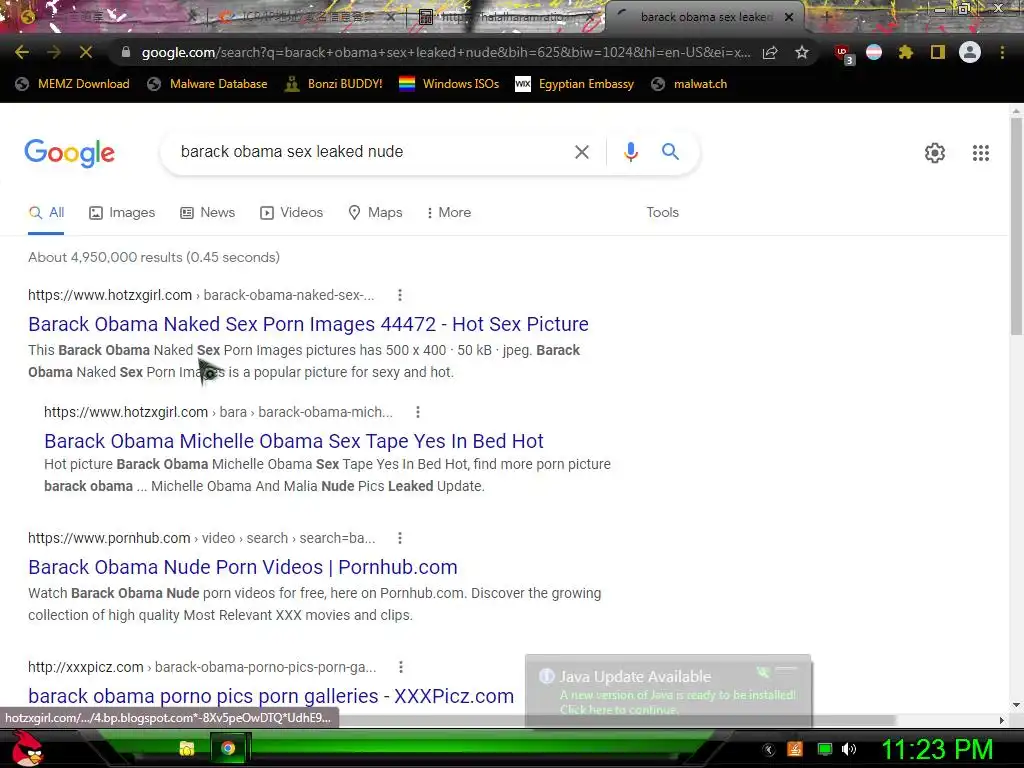Viewport: 1024px width, 768px height.
Task: Open the Chrome profile avatar
Action: [970, 52]
